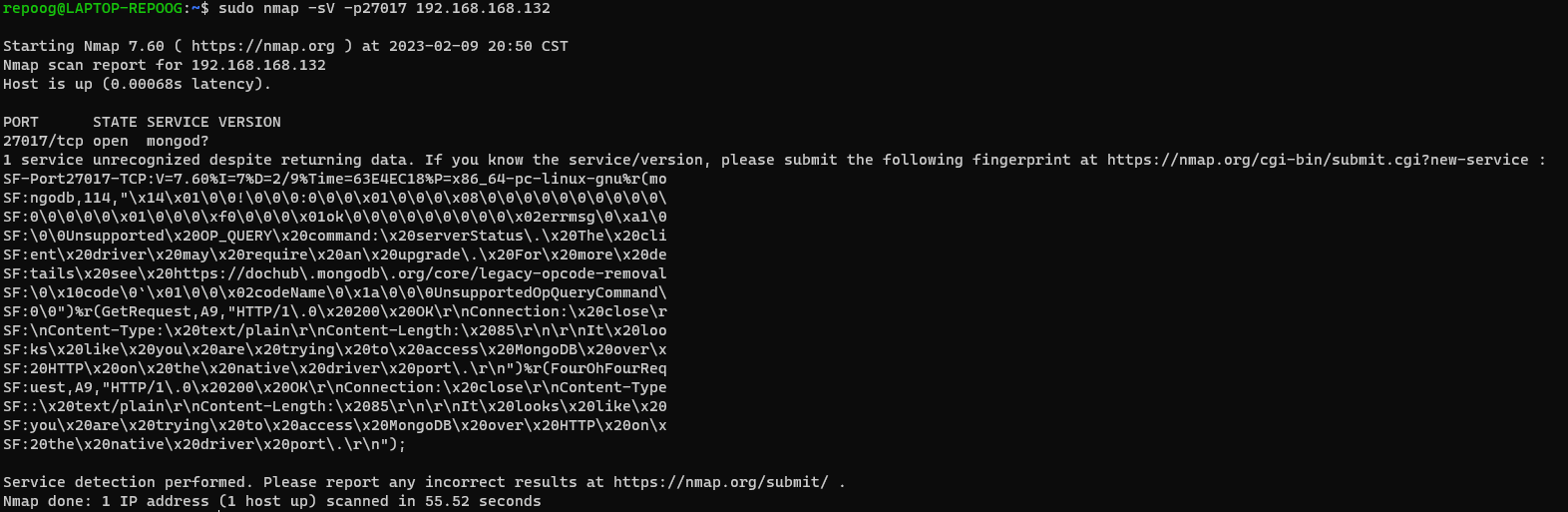Click the mongod? service name
1568x512 pixels.
pos(178,141)
